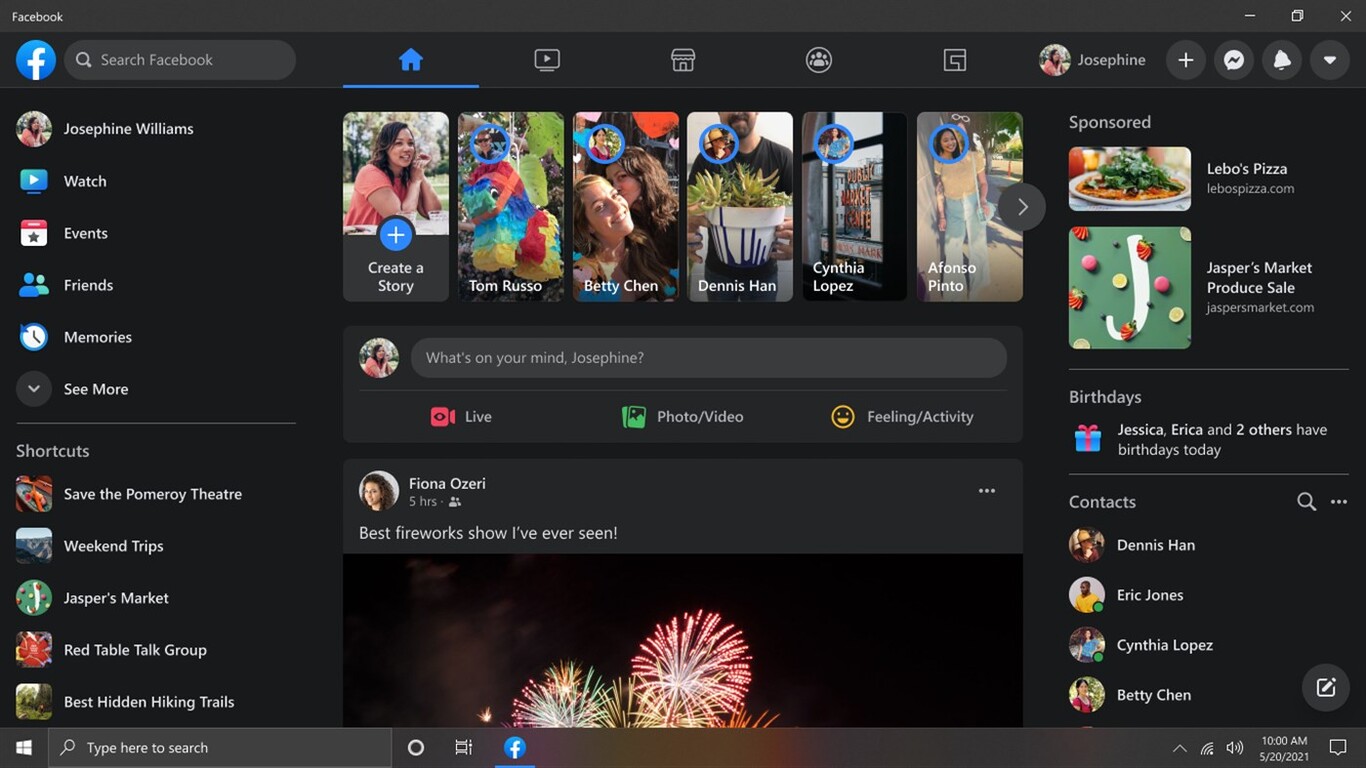Open the account menu chevron

pos(1329,59)
